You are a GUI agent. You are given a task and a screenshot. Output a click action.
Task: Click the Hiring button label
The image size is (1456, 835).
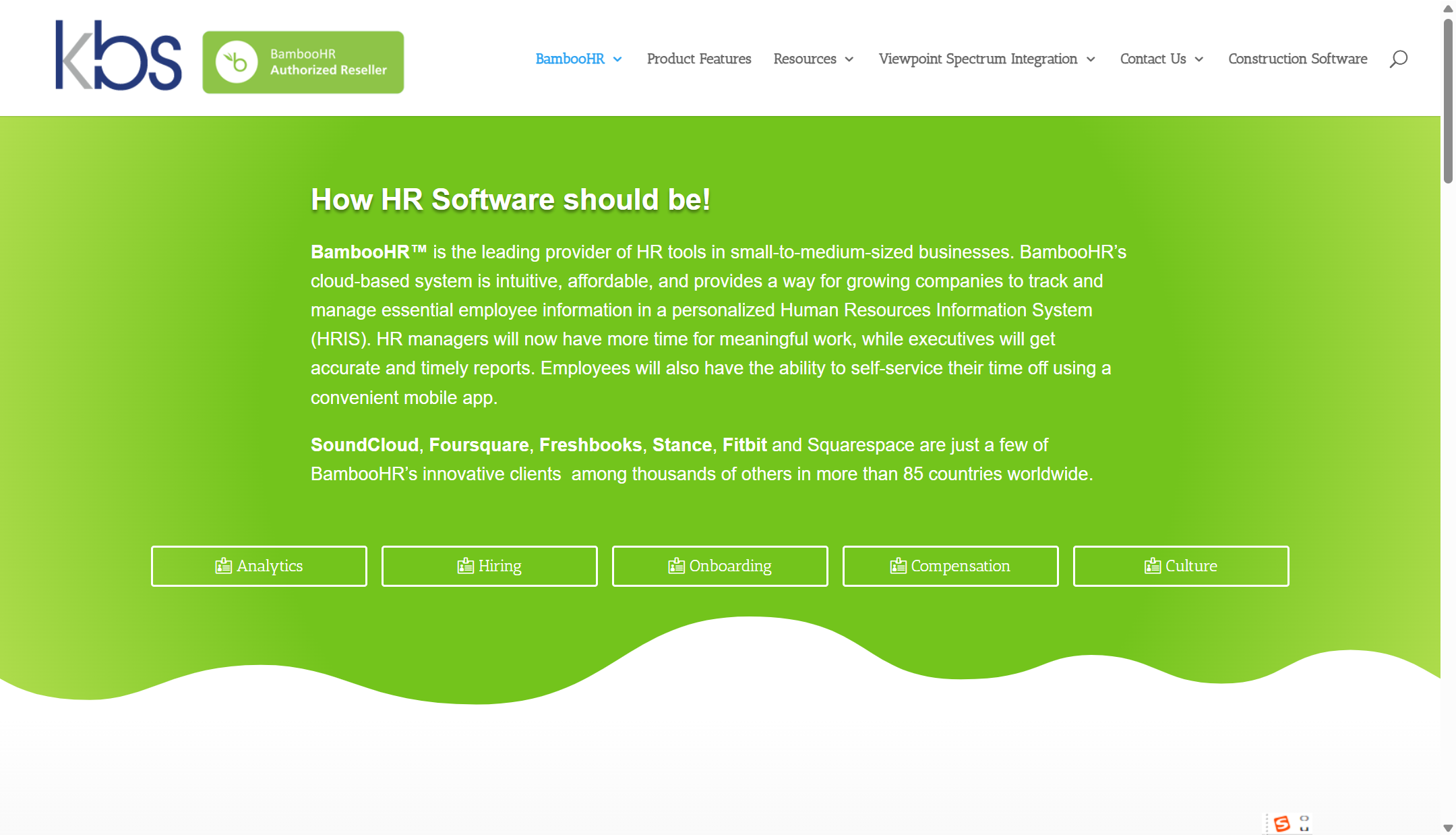(x=499, y=566)
